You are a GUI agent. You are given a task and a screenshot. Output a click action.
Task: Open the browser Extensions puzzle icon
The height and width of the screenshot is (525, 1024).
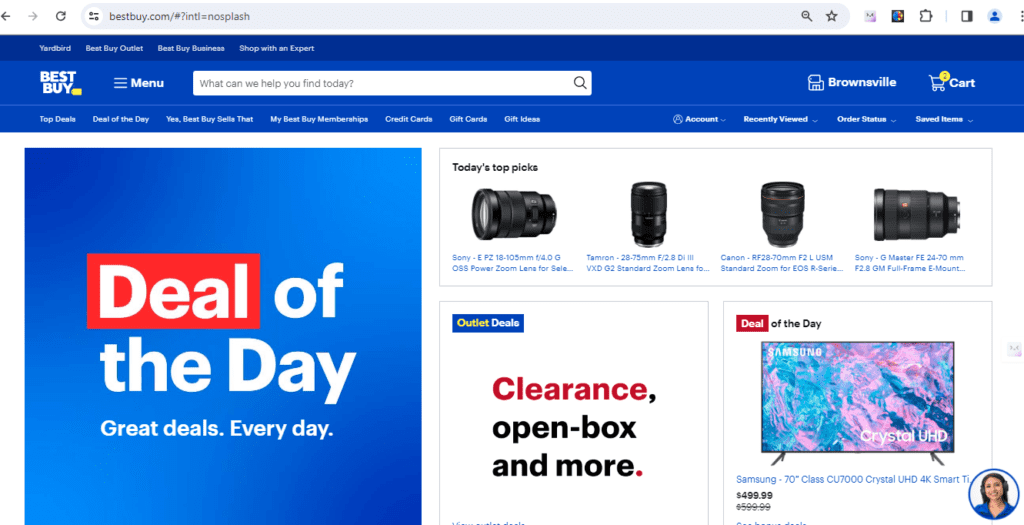click(x=926, y=16)
